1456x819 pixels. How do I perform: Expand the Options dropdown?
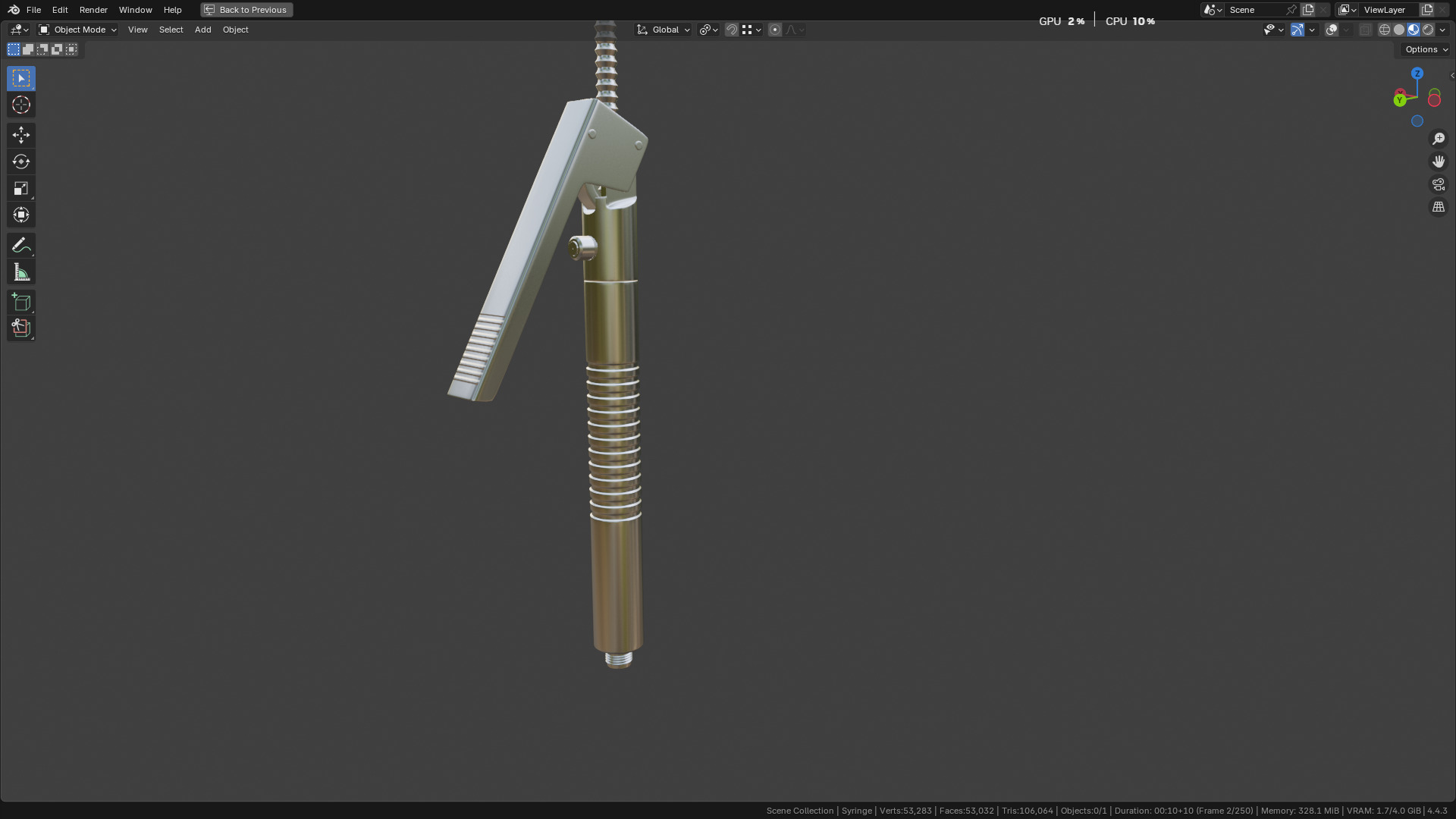[x=1426, y=49]
